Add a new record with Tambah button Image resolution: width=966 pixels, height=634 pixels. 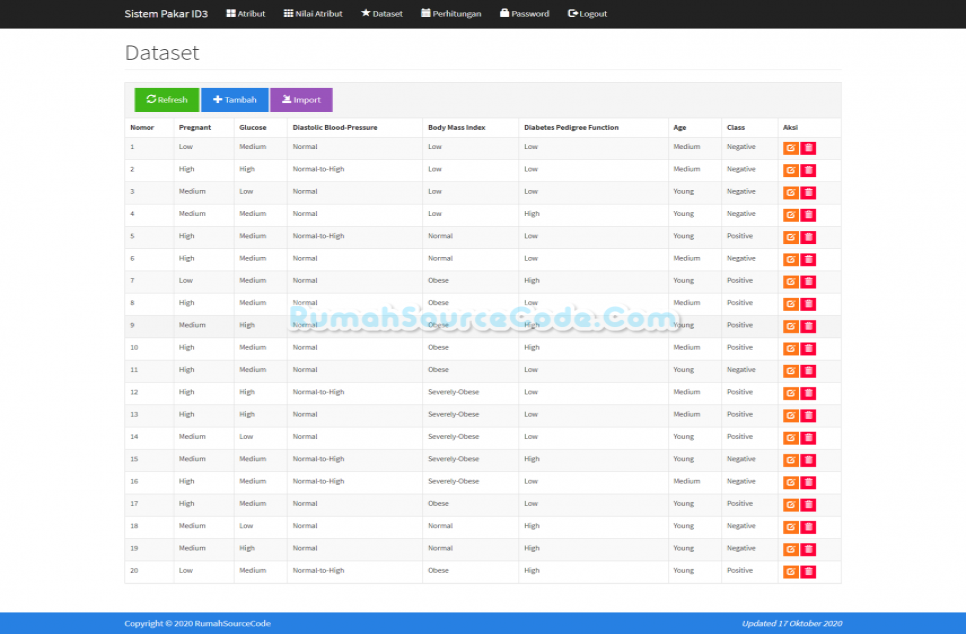[x=235, y=100]
